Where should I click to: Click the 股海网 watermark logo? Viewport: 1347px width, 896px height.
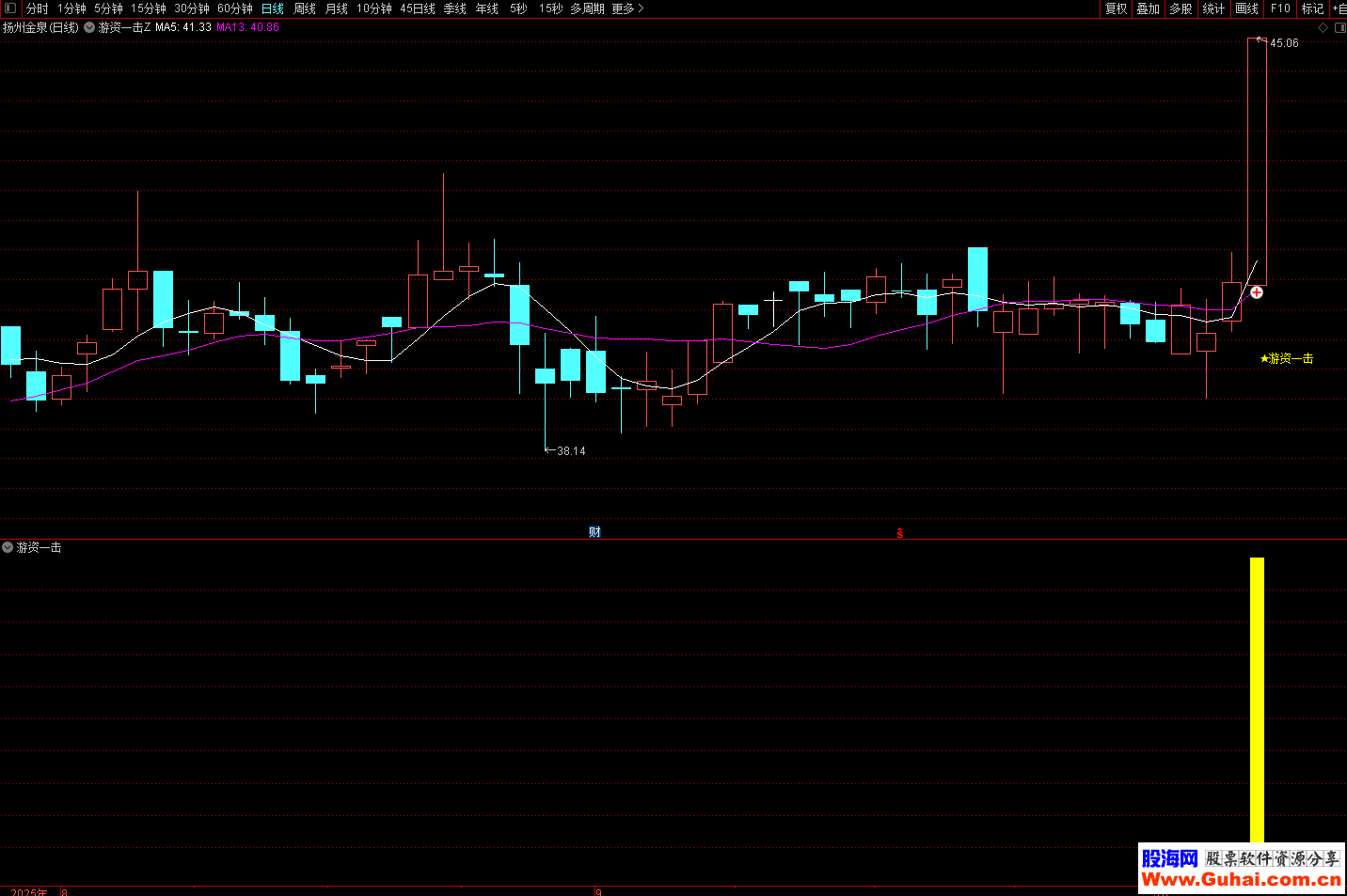tap(1169, 858)
